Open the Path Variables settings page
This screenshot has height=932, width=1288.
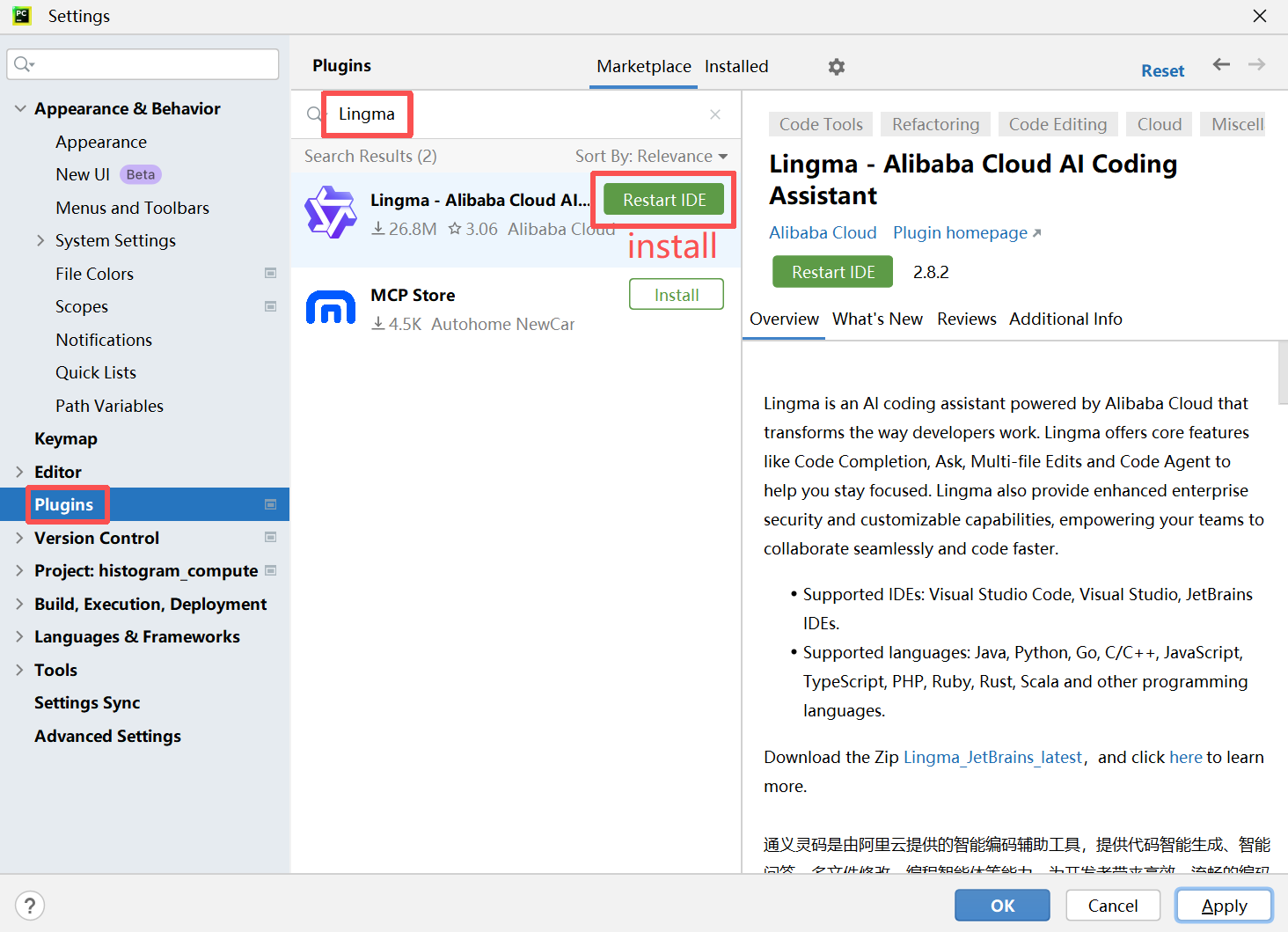tap(109, 406)
